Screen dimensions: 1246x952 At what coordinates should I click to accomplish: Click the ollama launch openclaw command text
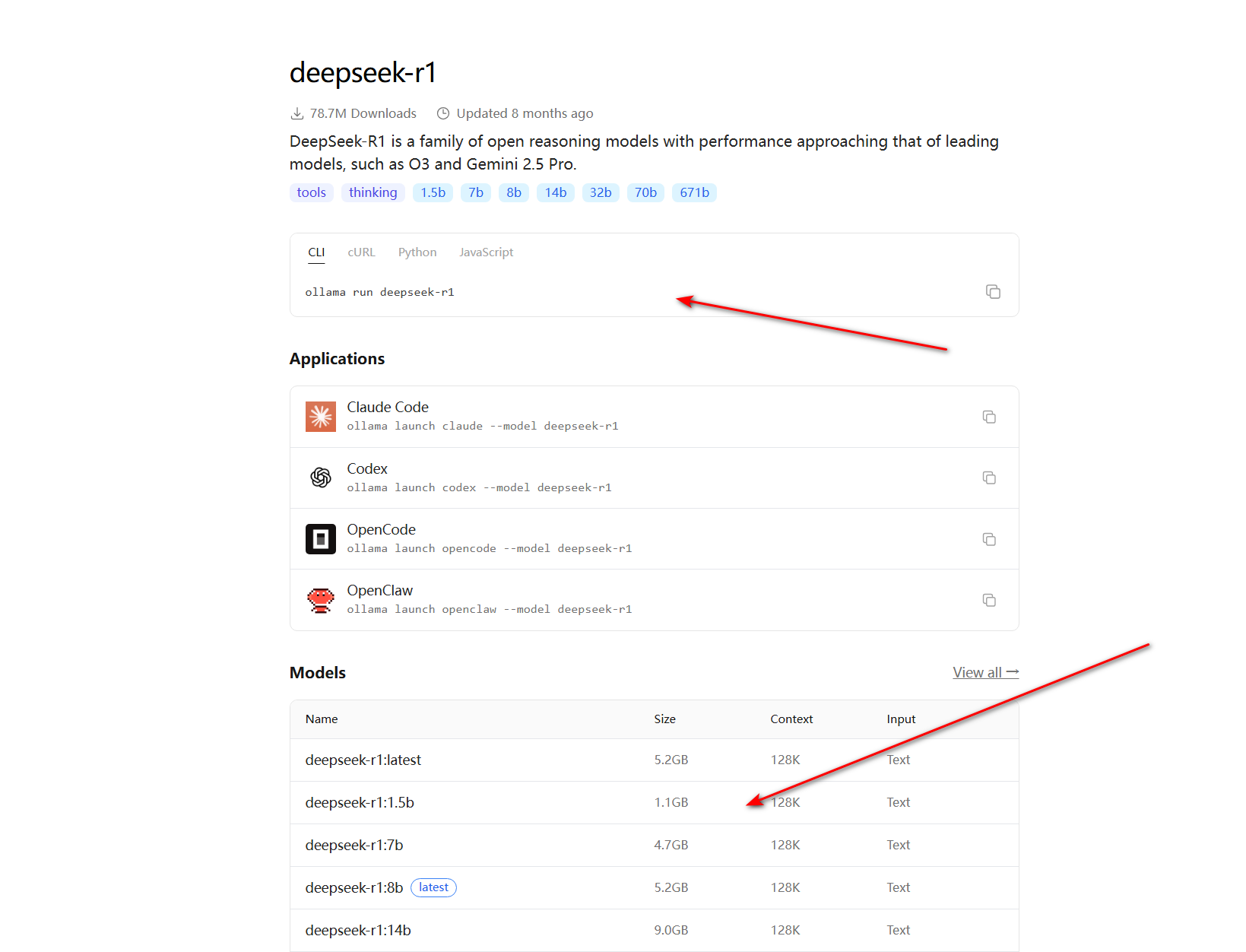click(x=490, y=609)
